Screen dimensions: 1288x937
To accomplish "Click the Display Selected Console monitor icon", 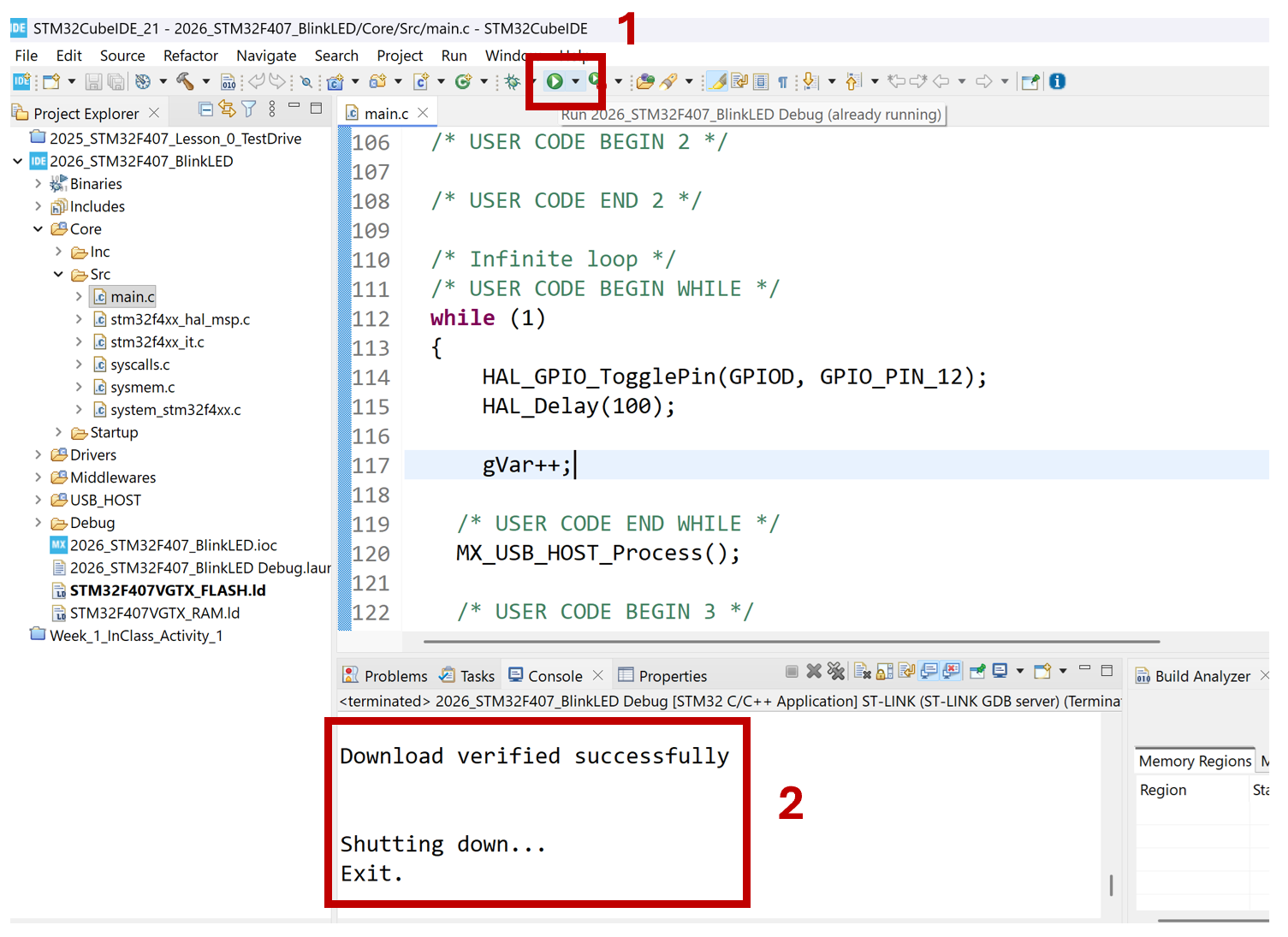I will pos(999,671).
